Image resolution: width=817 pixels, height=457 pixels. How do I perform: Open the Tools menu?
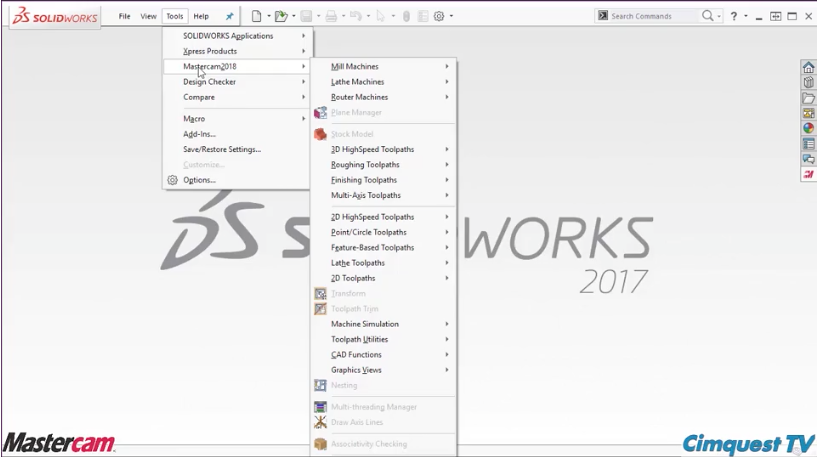pyautogui.click(x=175, y=16)
